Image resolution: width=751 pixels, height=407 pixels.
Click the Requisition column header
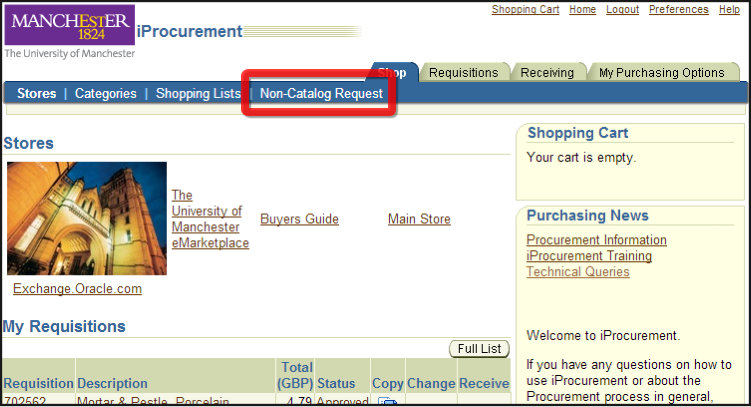pos(38,384)
